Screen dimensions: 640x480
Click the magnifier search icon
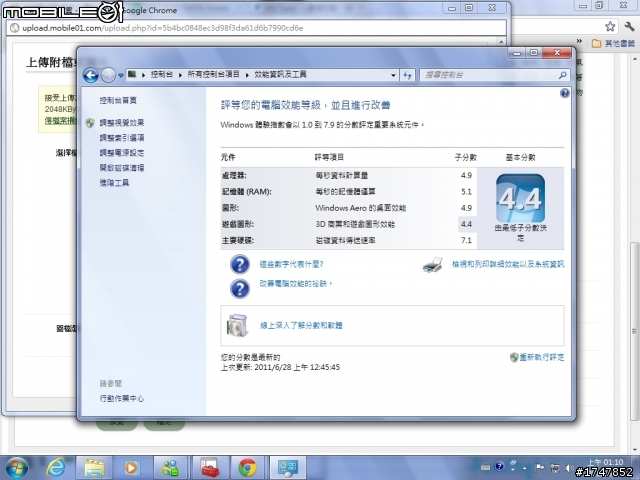tap(562, 75)
